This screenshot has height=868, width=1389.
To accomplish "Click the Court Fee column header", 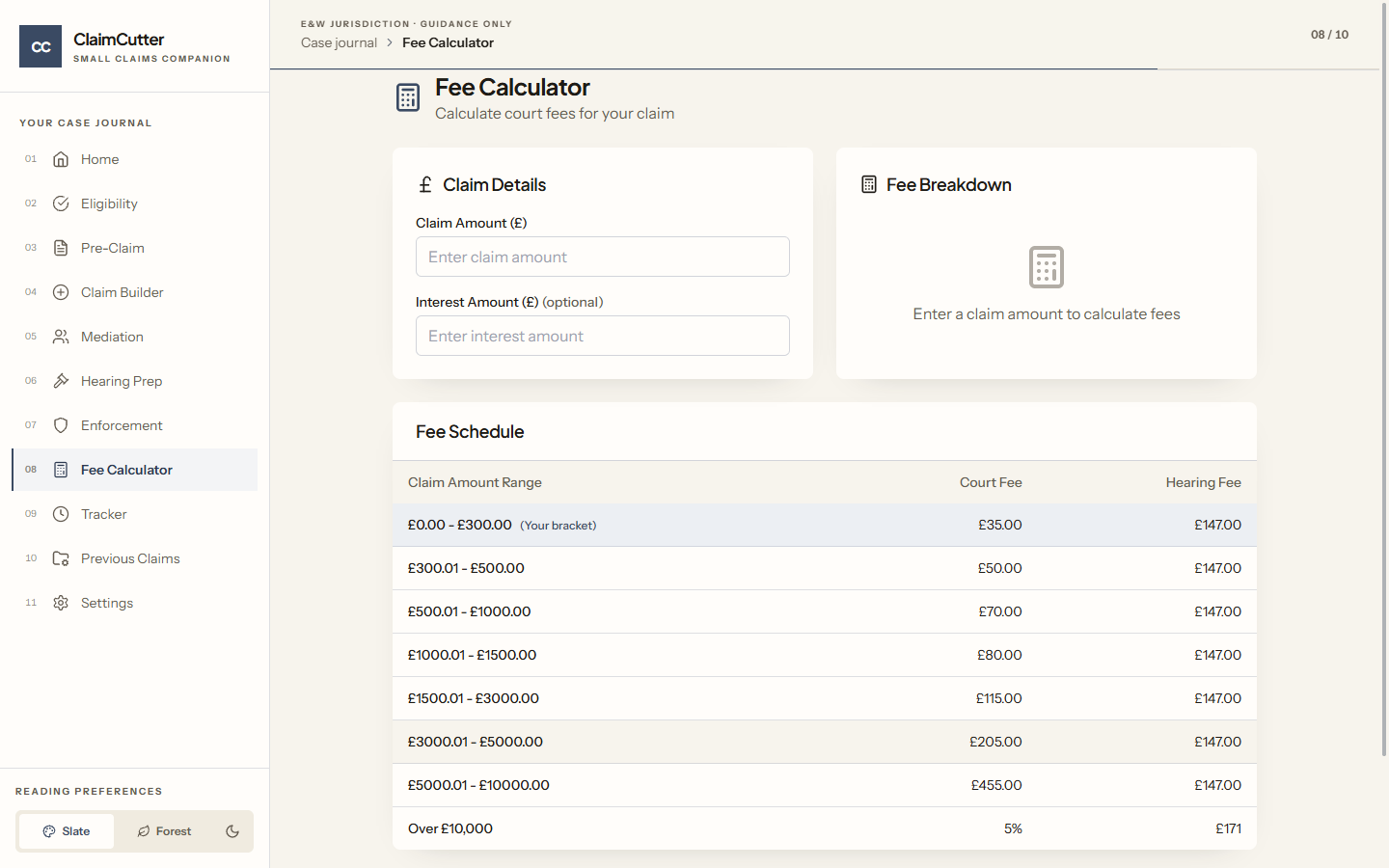I will [x=991, y=482].
